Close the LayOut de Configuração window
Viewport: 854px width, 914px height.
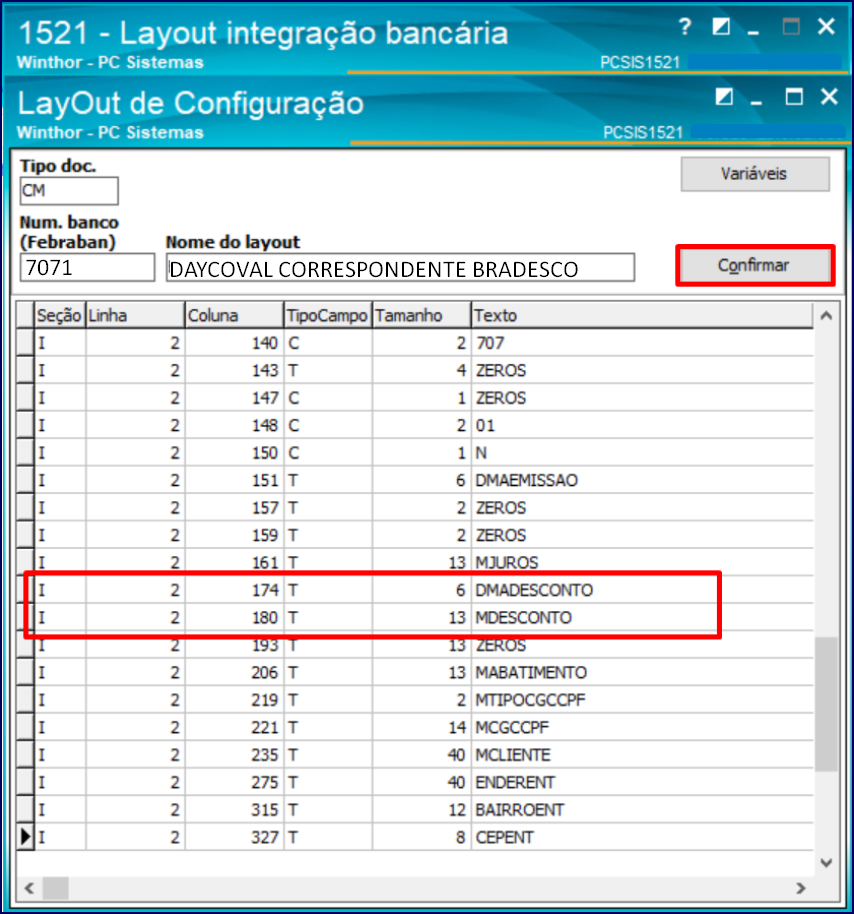[829, 97]
